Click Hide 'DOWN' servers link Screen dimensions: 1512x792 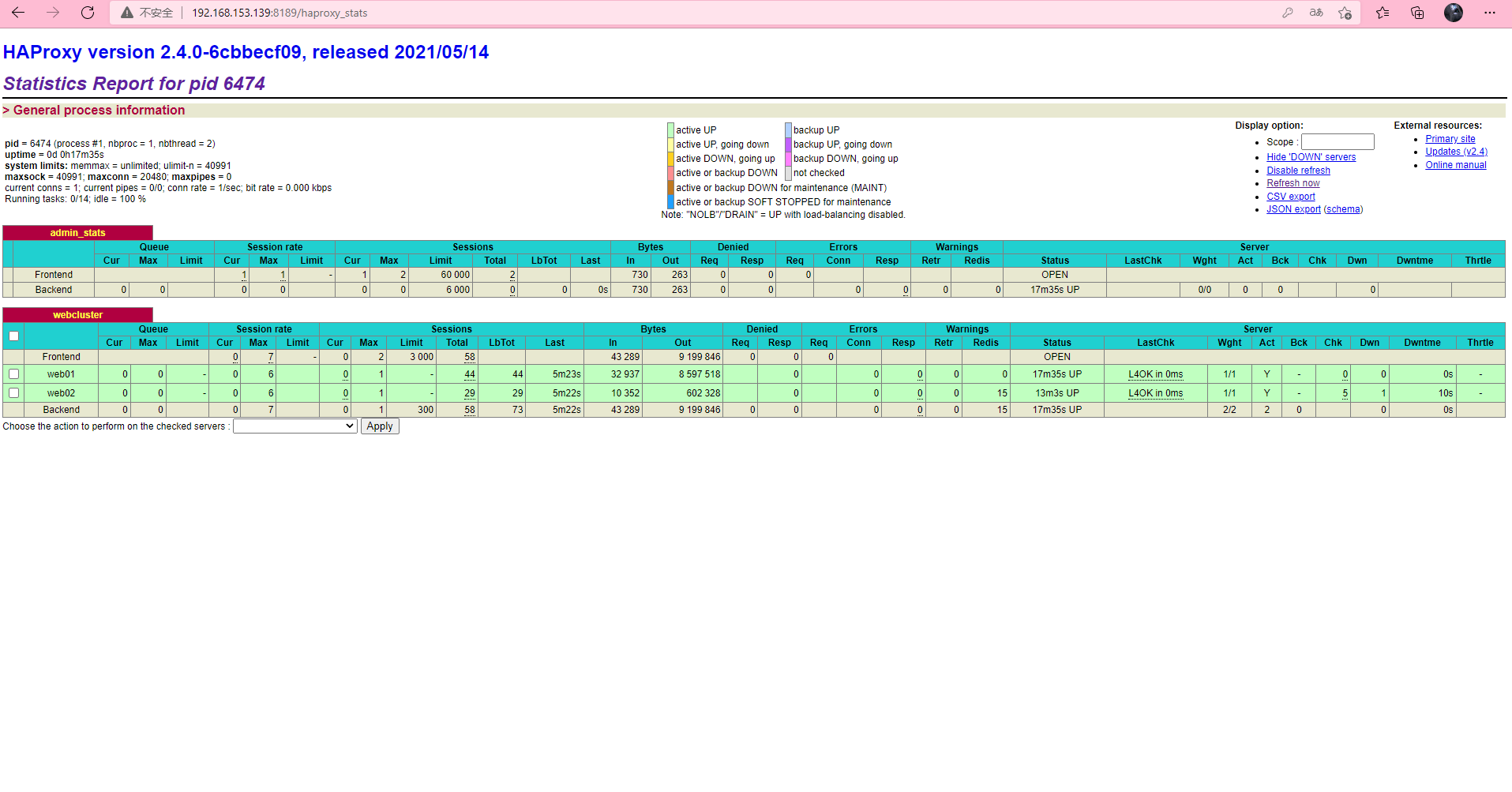point(1311,157)
